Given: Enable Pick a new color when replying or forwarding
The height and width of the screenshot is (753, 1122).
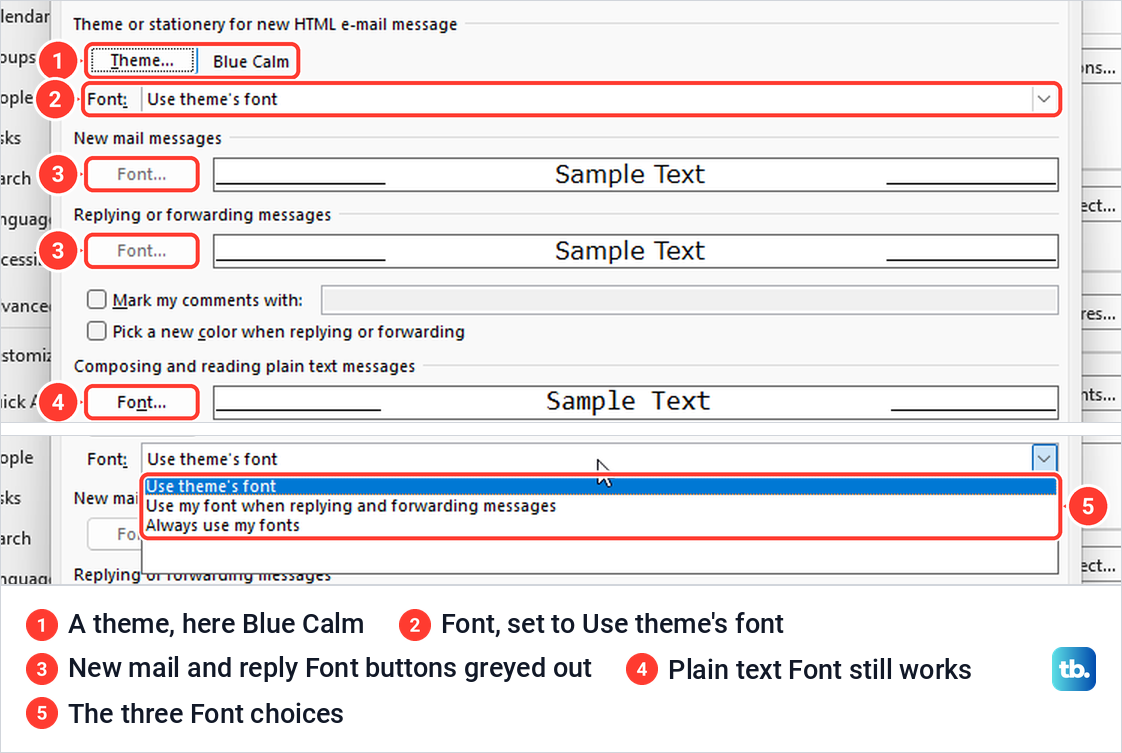Looking at the screenshot, I should tap(97, 331).
